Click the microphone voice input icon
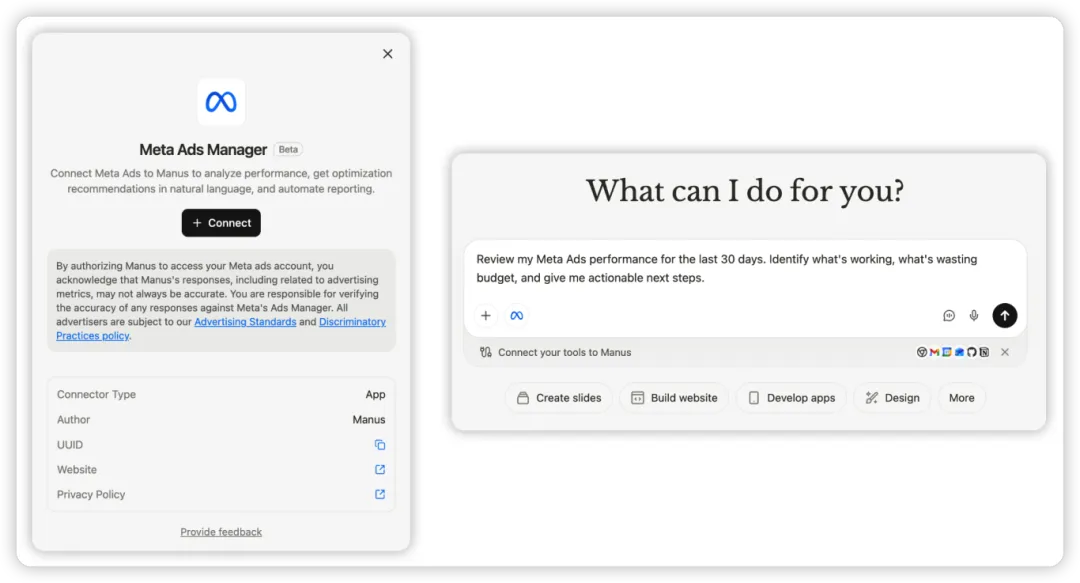The image size is (1080, 583). tap(974, 316)
